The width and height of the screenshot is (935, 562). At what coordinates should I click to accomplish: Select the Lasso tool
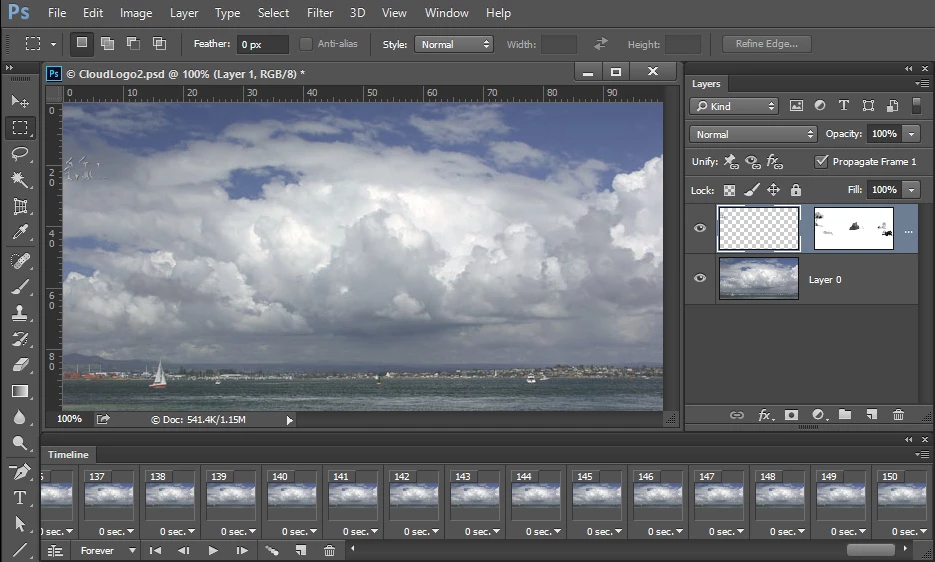pyautogui.click(x=20, y=154)
